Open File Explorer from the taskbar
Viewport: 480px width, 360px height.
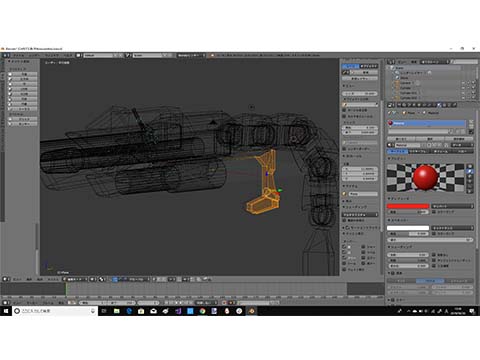(116, 311)
